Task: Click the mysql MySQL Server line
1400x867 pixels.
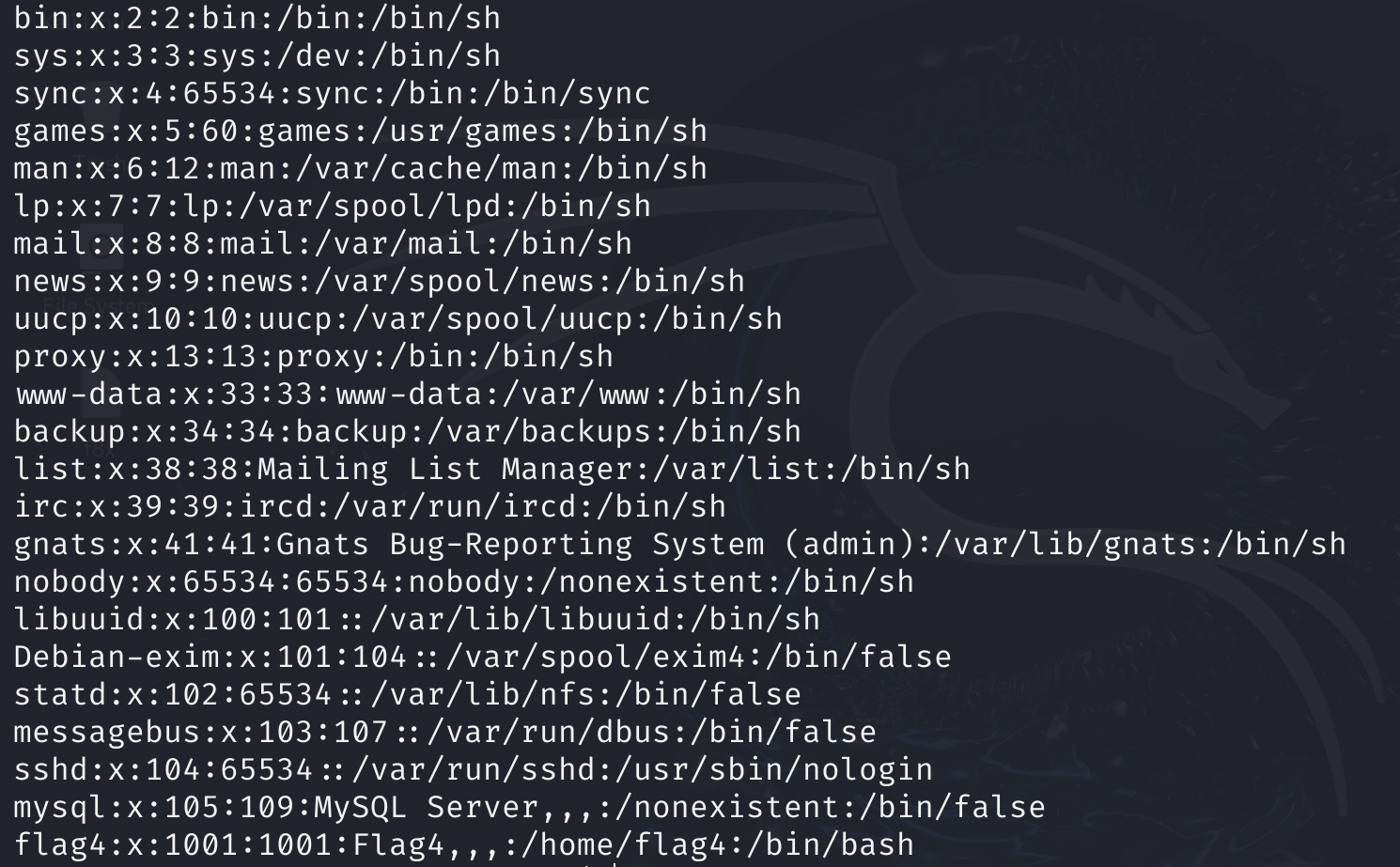Action: coord(530,807)
